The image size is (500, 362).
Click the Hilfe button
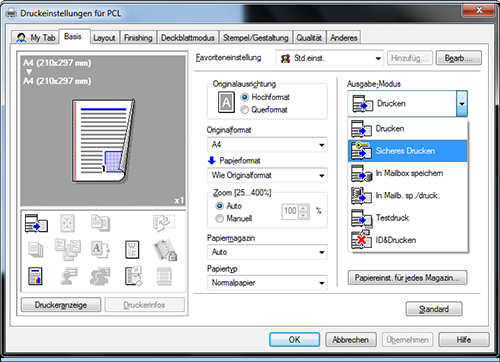pyautogui.click(x=464, y=340)
